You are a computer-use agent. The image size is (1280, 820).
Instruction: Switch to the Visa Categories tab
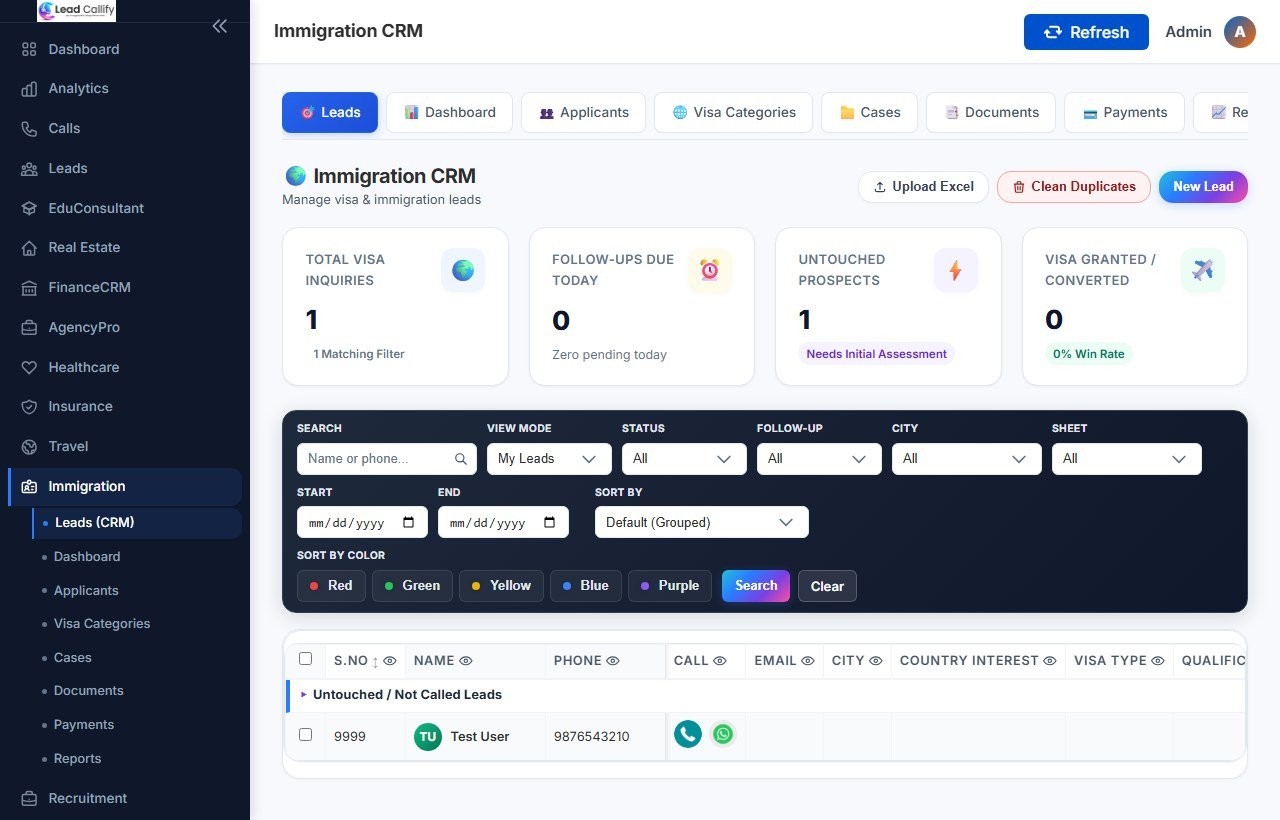point(735,112)
